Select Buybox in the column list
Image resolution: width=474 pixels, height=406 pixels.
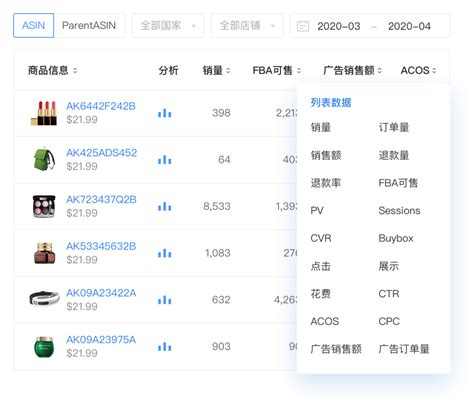pyautogui.click(x=396, y=238)
